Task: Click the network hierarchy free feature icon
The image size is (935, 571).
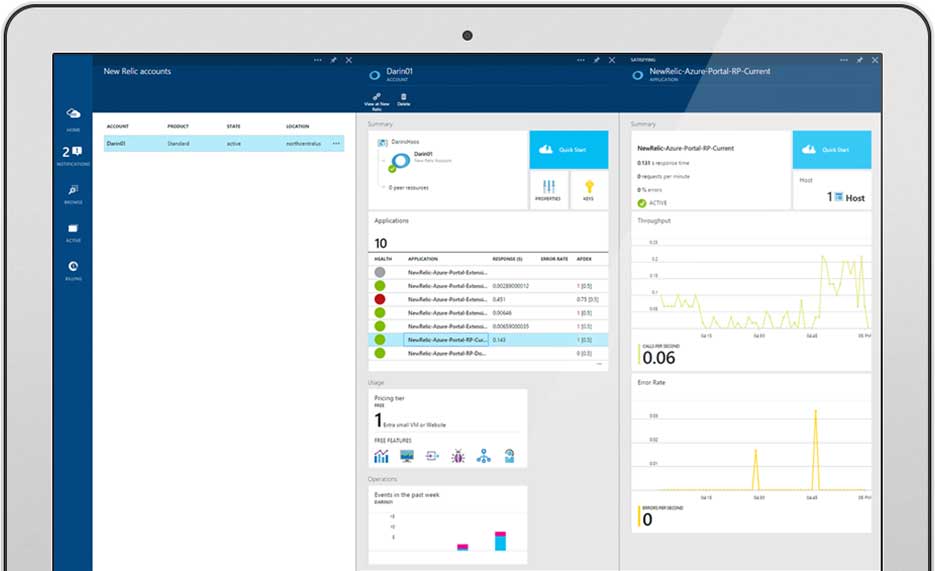Action: pos(484,457)
